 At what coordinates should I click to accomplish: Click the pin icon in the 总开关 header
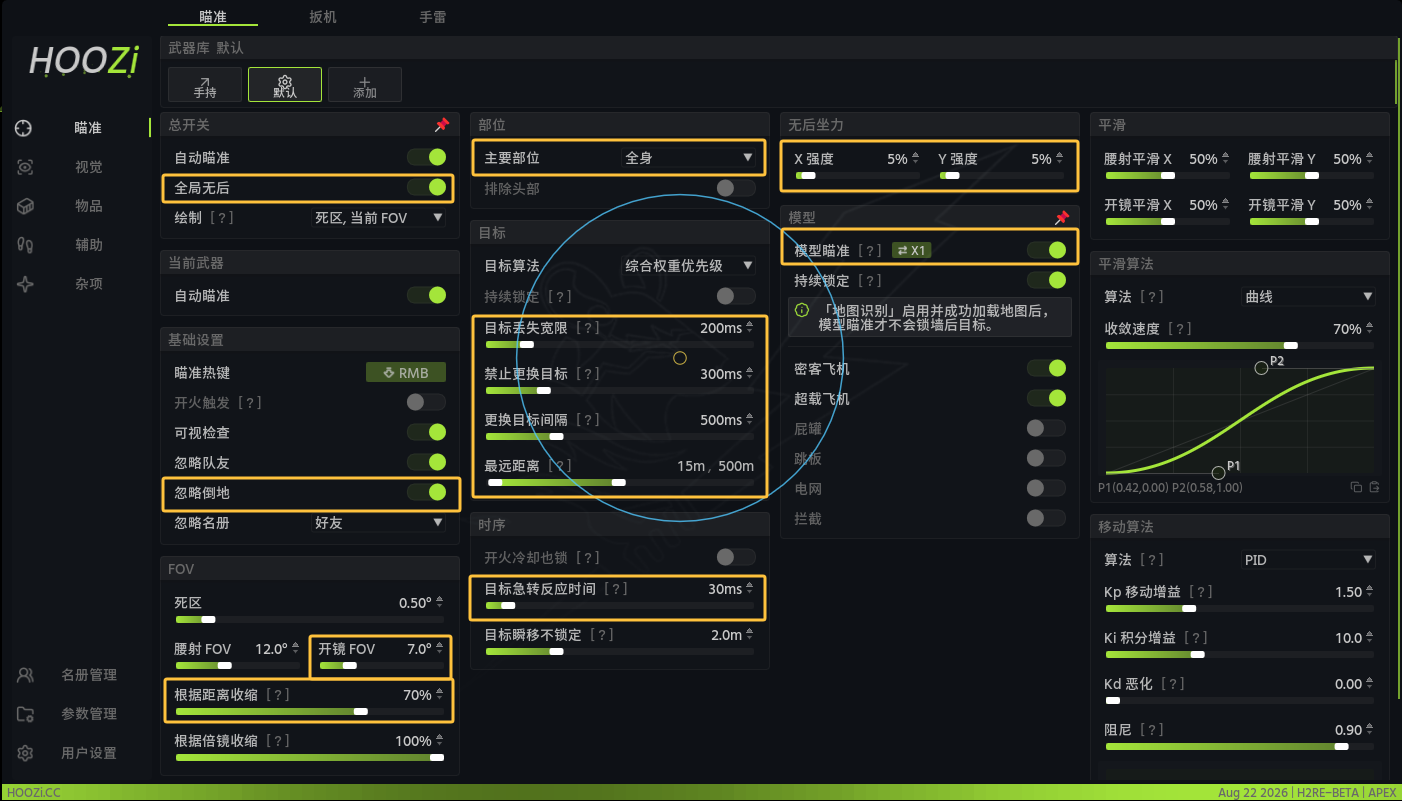click(x=442, y=125)
